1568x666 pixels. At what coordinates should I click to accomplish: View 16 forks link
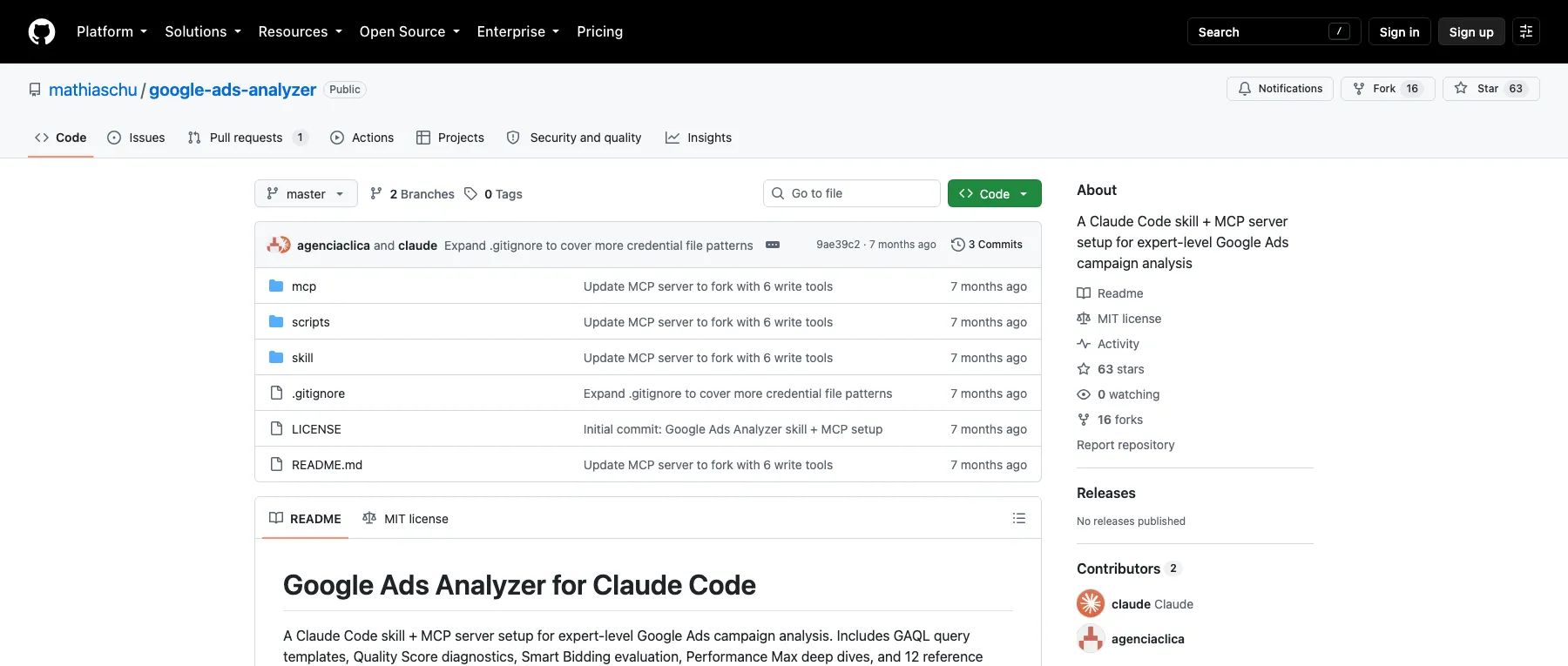(x=1110, y=420)
